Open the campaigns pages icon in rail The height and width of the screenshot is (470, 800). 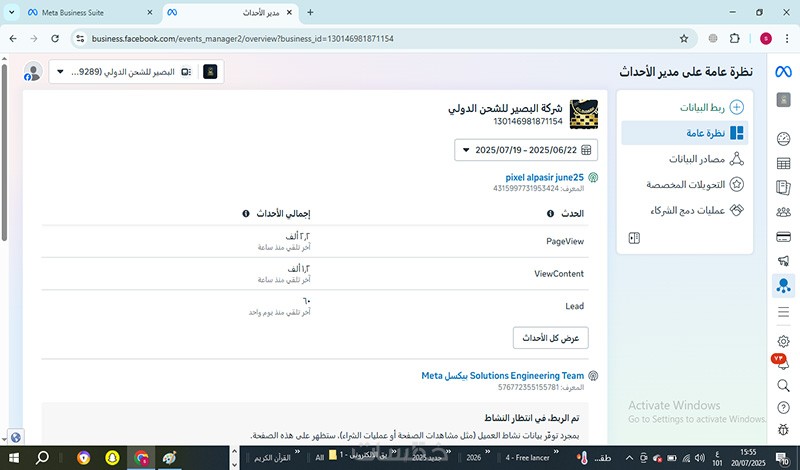click(783, 187)
